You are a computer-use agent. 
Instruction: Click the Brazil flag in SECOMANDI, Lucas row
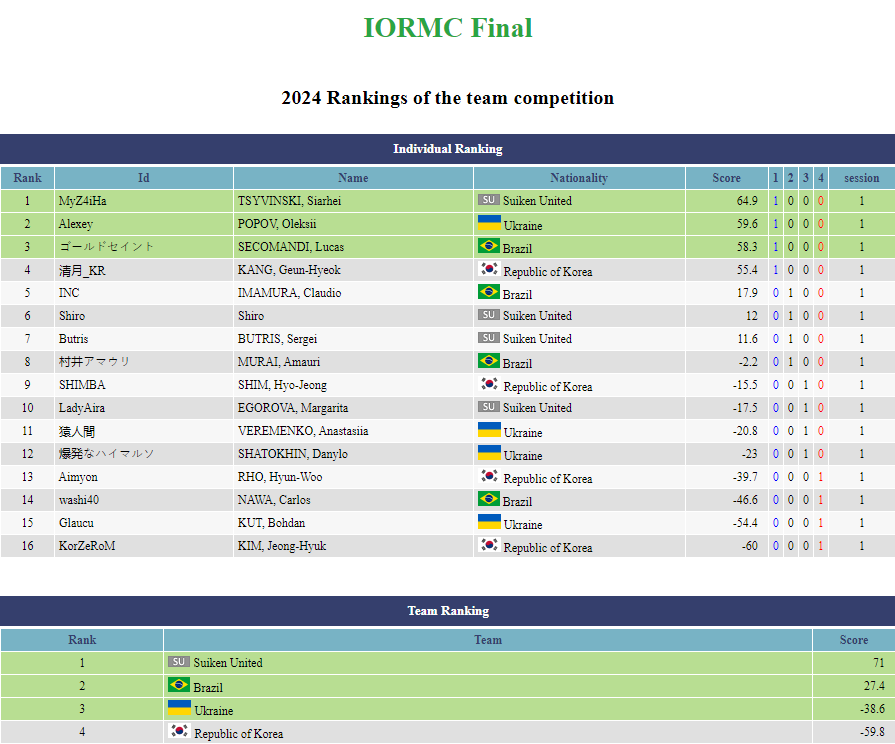click(489, 246)
